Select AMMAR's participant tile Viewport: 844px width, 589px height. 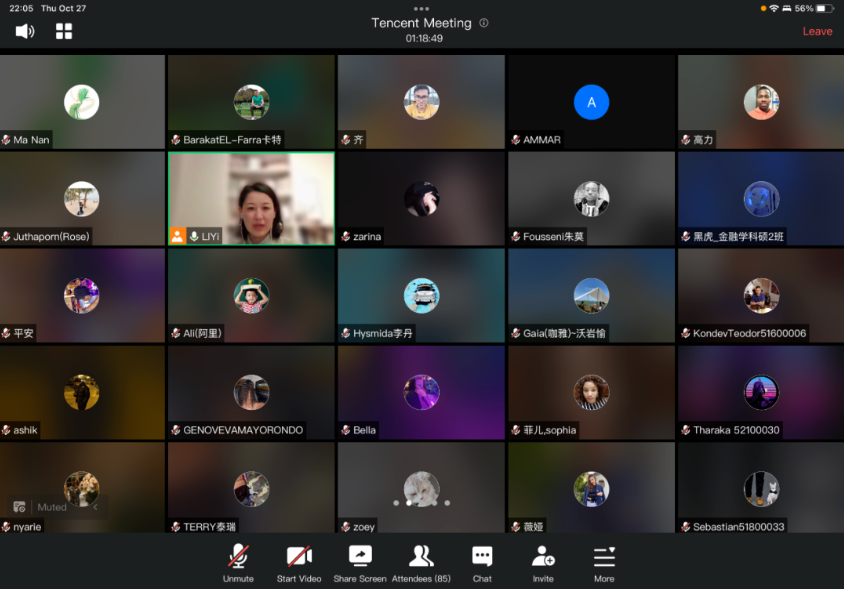pyautogui.click(x=591, y=101)
